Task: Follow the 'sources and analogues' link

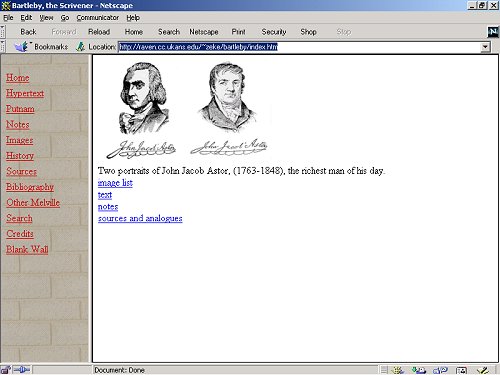Action: pos(140,218)
